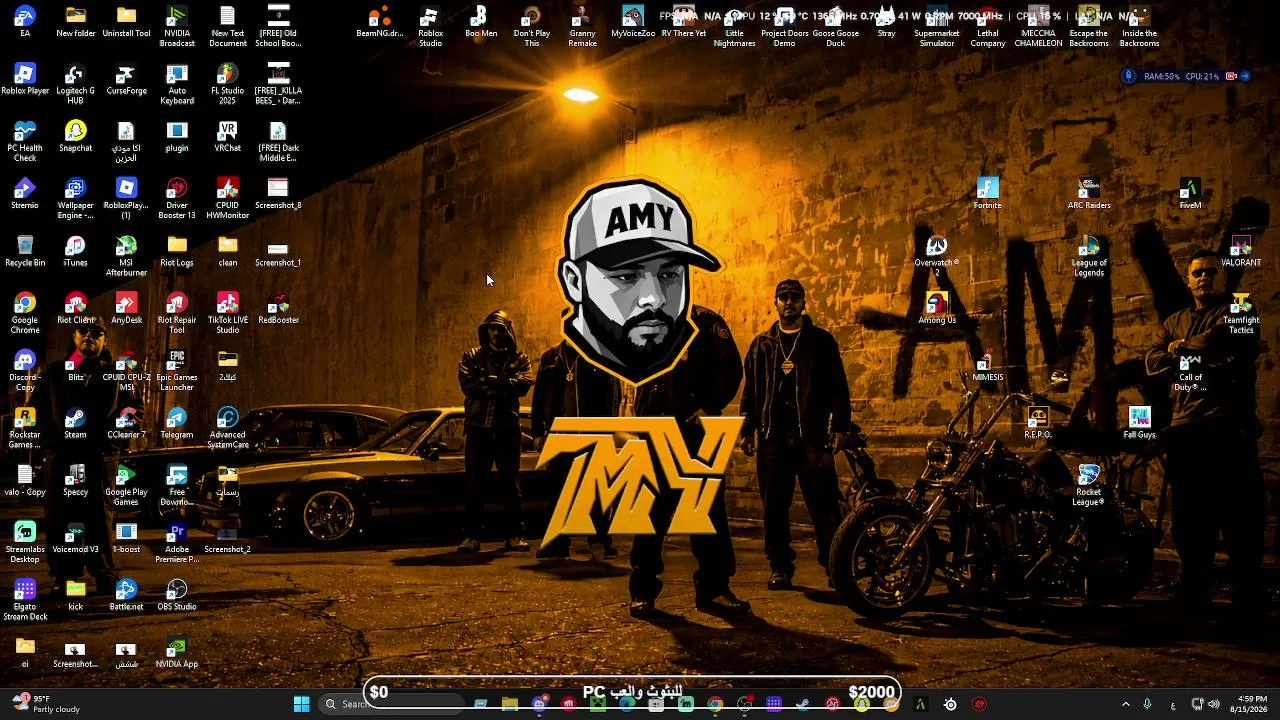Select the VALORANT shortcut
Screen dimensions: 1280x720
click(x=1241, y=251)
